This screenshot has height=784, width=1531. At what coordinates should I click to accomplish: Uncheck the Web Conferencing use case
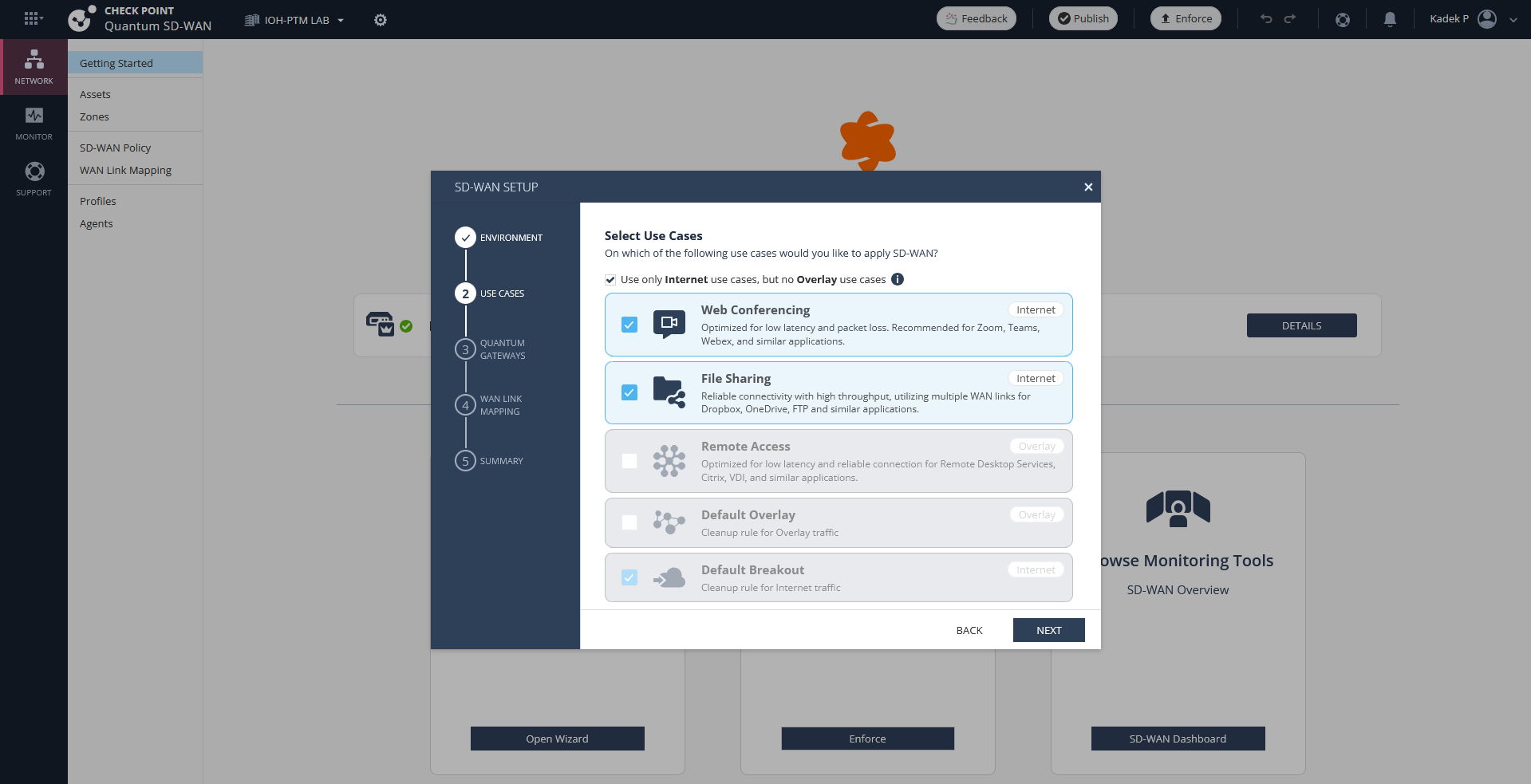click(x=629, y=325)
